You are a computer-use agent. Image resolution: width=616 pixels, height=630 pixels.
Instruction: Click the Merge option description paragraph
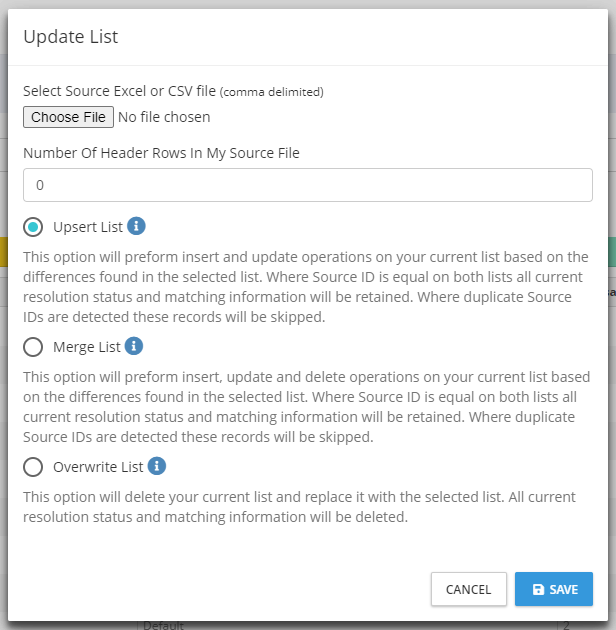point(306,407)
